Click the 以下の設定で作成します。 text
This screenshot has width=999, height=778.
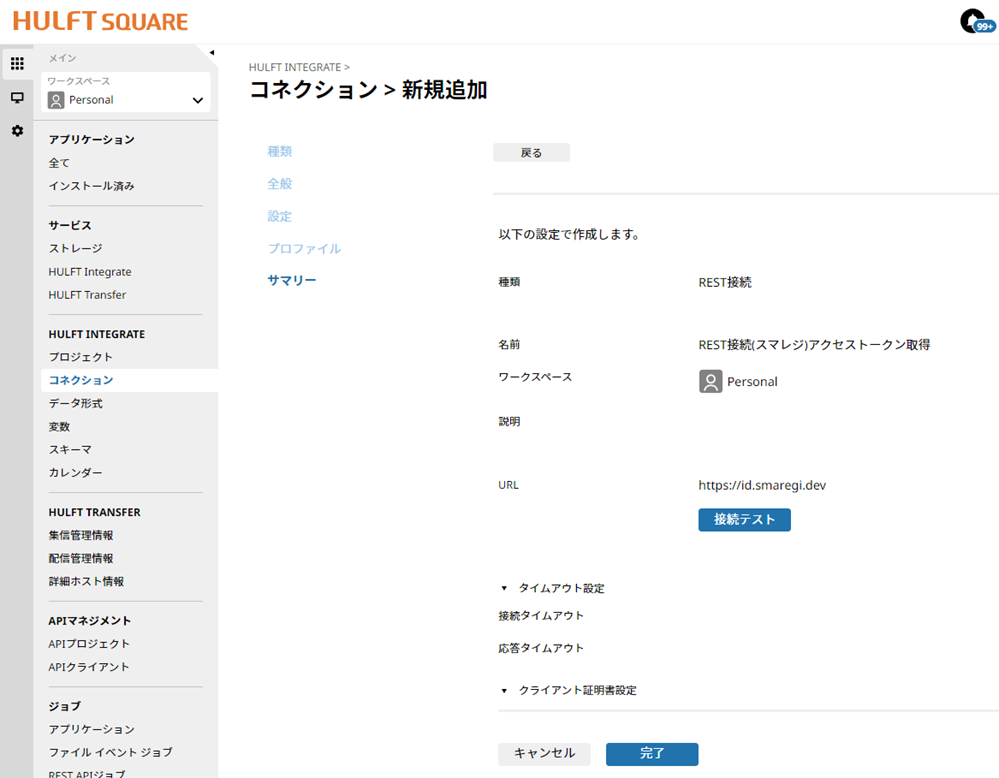point(569,234)
